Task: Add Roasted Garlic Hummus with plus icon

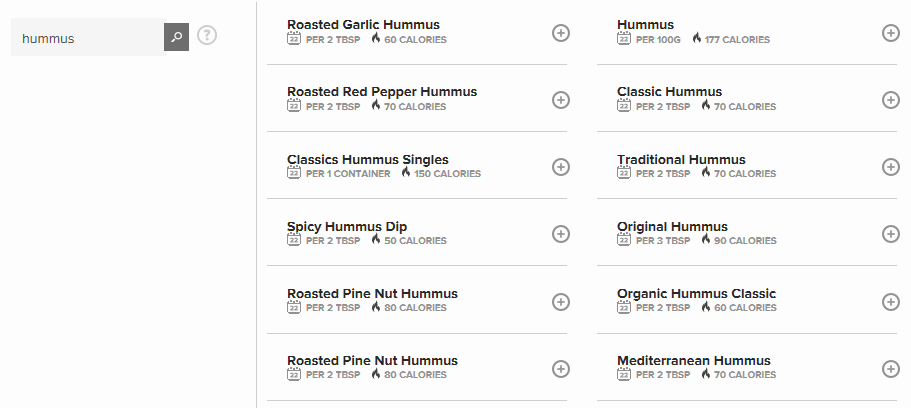Action: pos(561,33)
